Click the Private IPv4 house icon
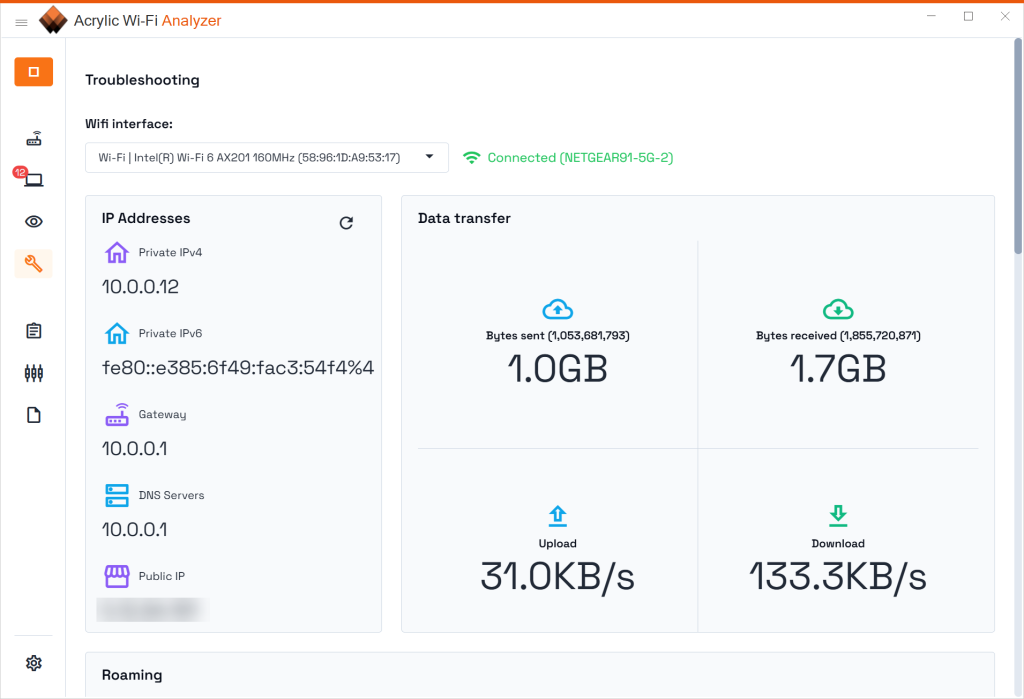The width and height of the screenshot is (1024, 699). pyautogui.click(x=117, y=252)
